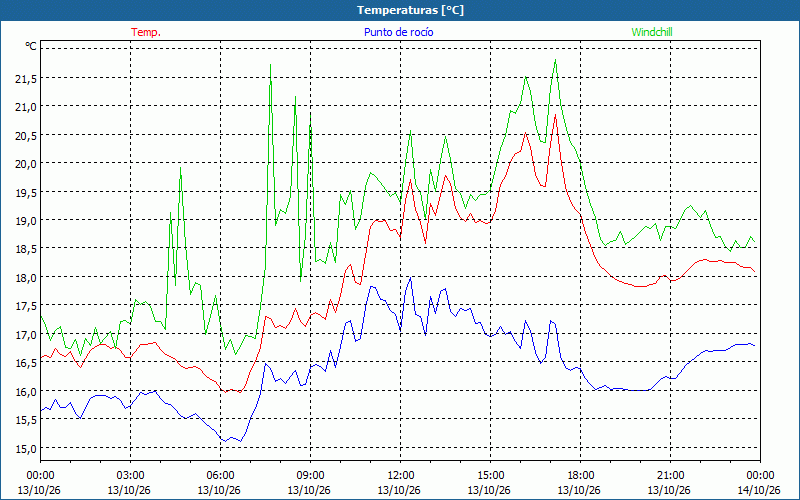
Task: Click the 18:00 time axis label
Action: coord(581,475)
